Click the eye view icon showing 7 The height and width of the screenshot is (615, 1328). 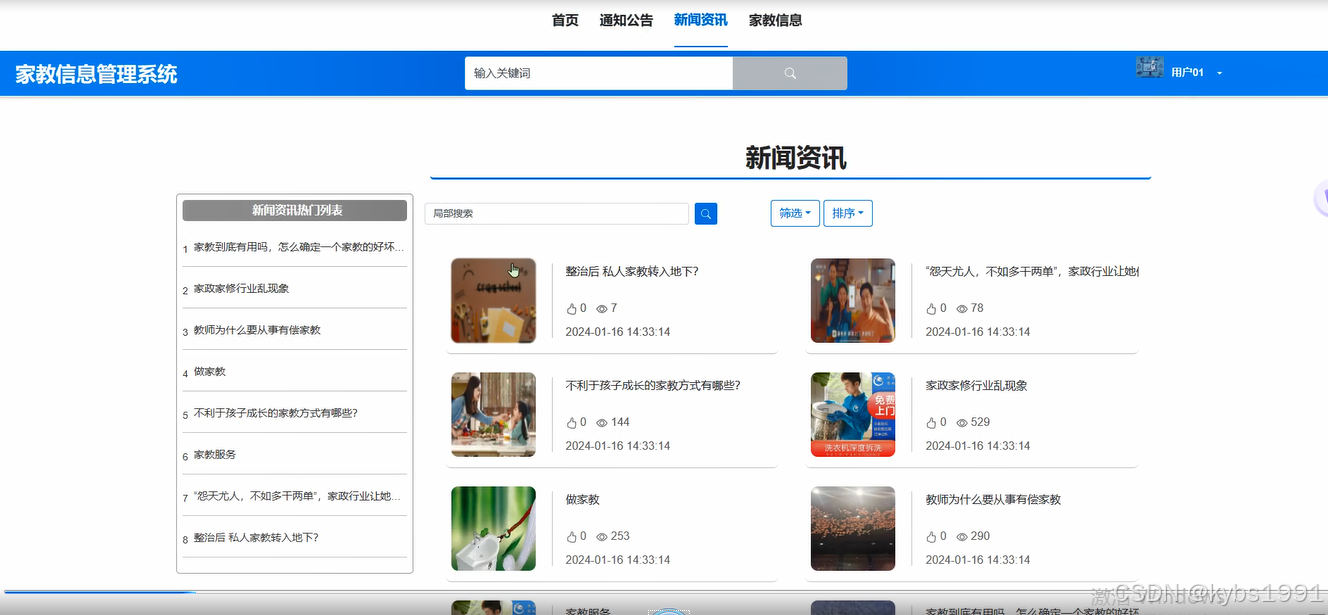[x=602, y=309]
